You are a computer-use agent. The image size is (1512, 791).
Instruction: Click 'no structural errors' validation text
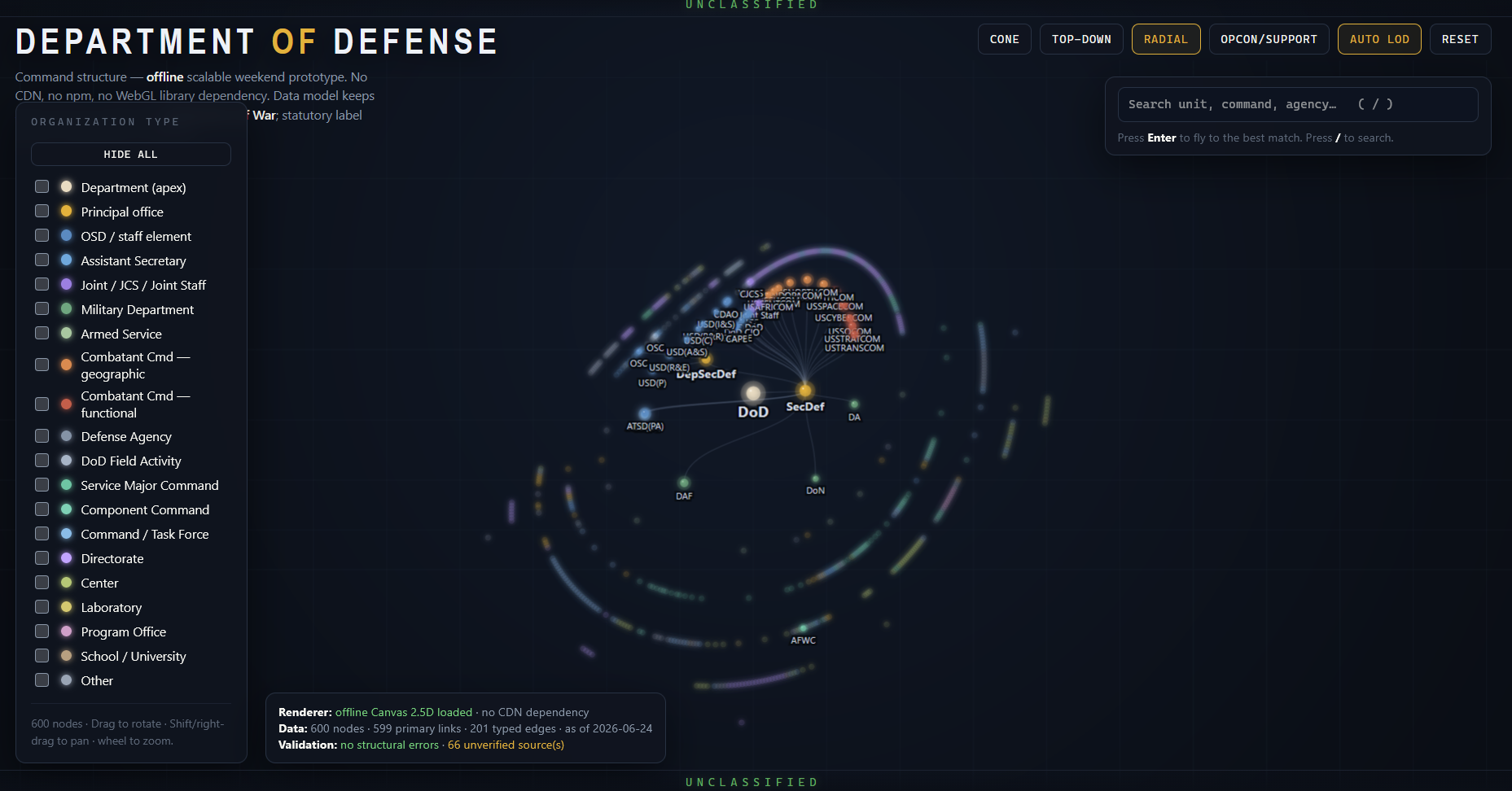[389, 745]
